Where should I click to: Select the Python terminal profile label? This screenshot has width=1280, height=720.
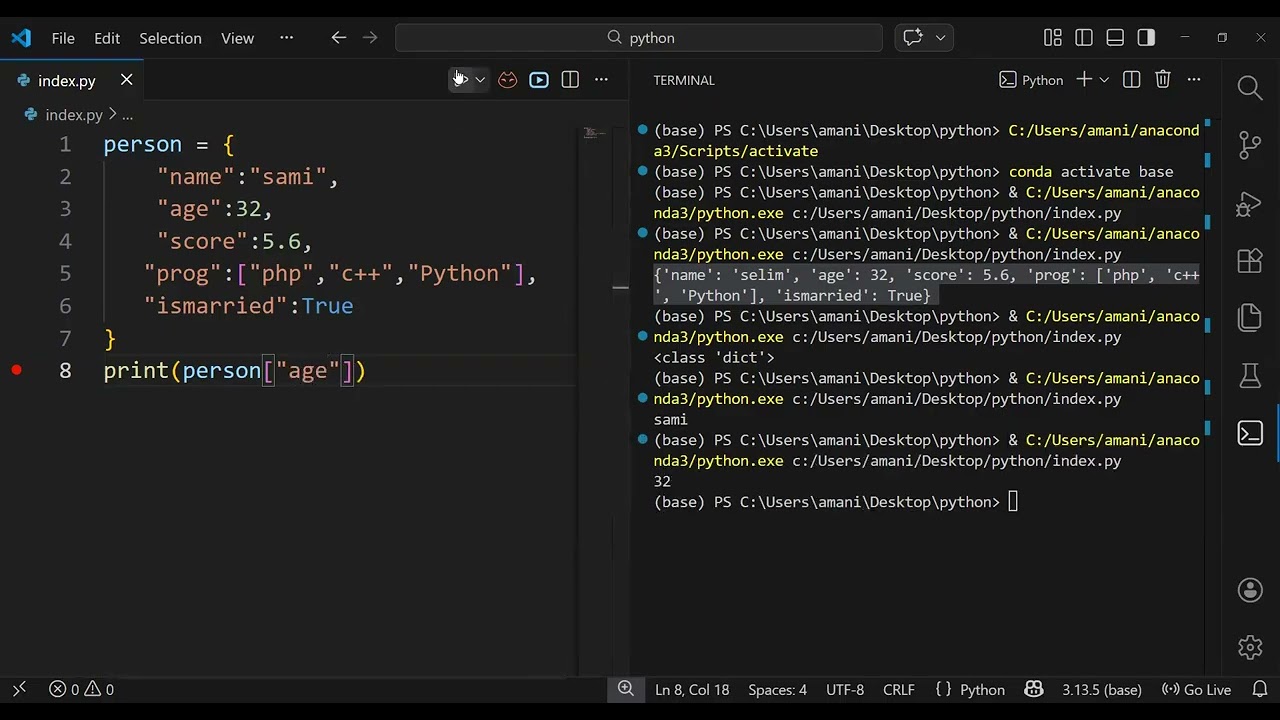tap(1031, 80)
